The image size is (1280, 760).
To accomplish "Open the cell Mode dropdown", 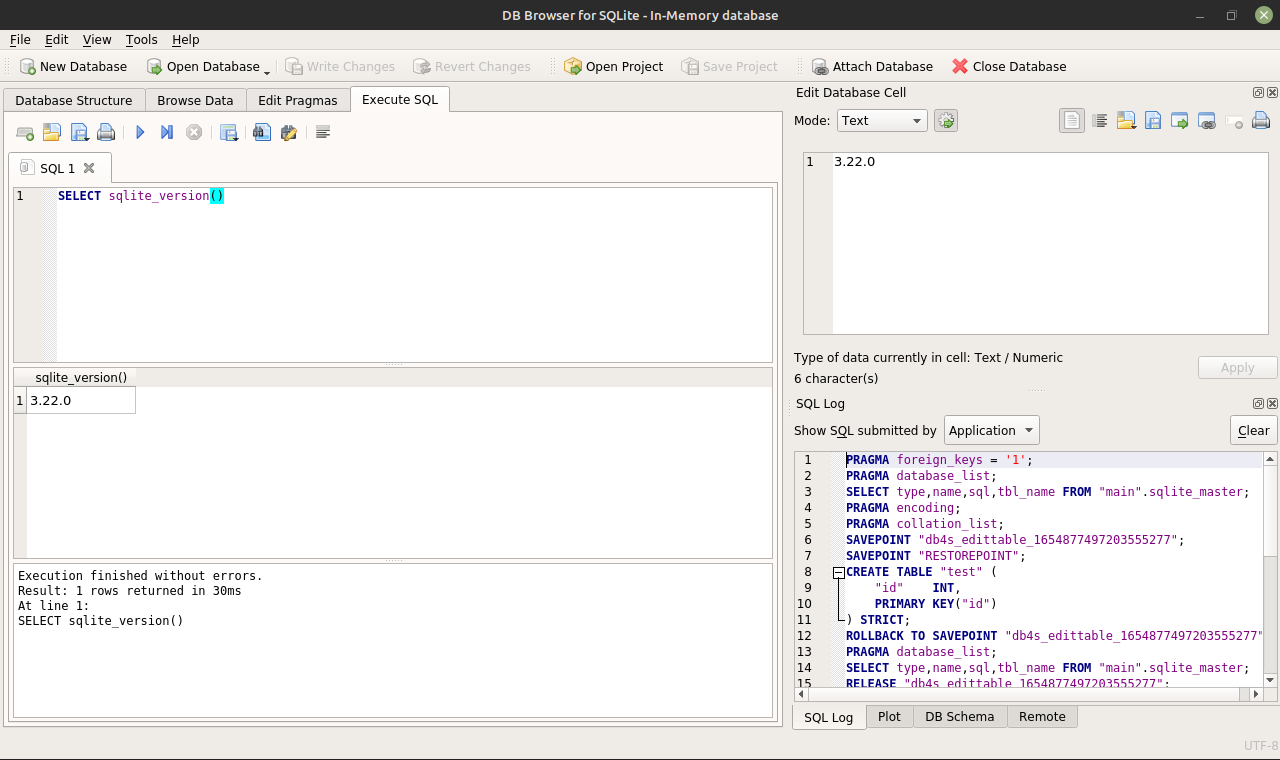I will (880, 120).
